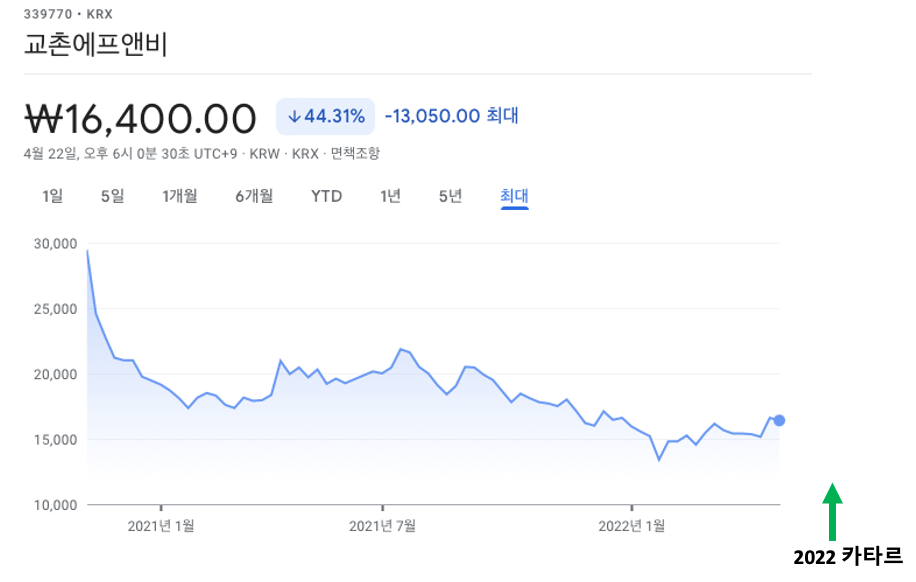This screenshot has height=582, width=916.
Task: Switch chart to 1개월 range
Action: [x=179, y=196]
